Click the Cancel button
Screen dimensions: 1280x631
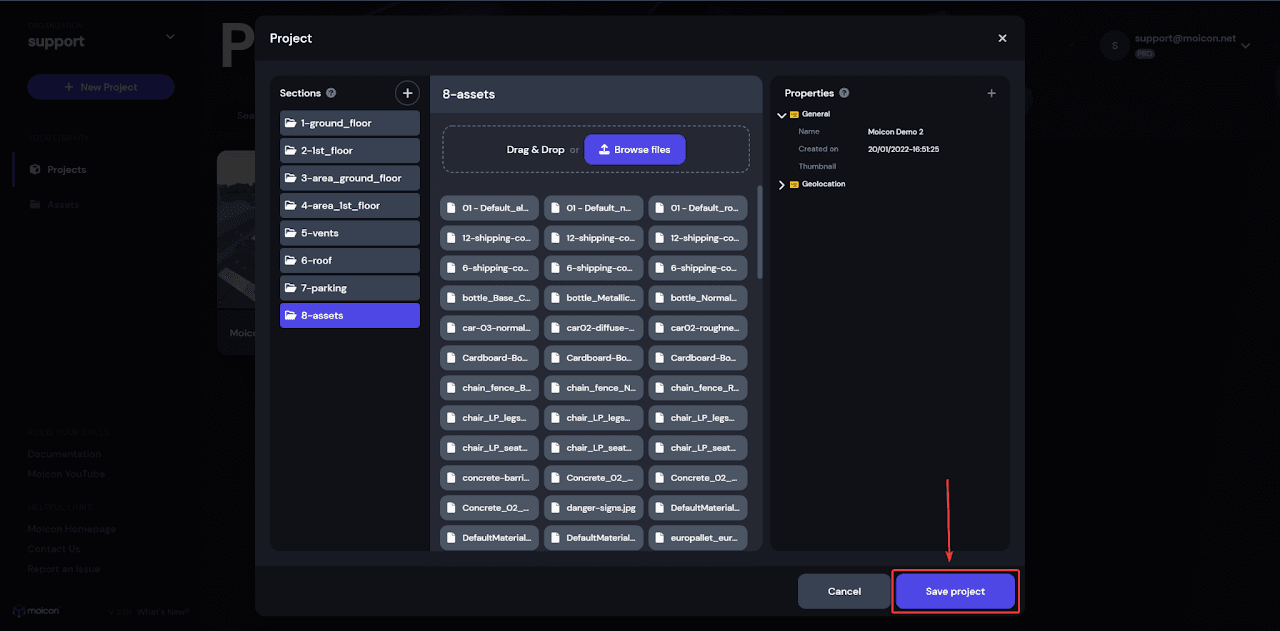844,591
